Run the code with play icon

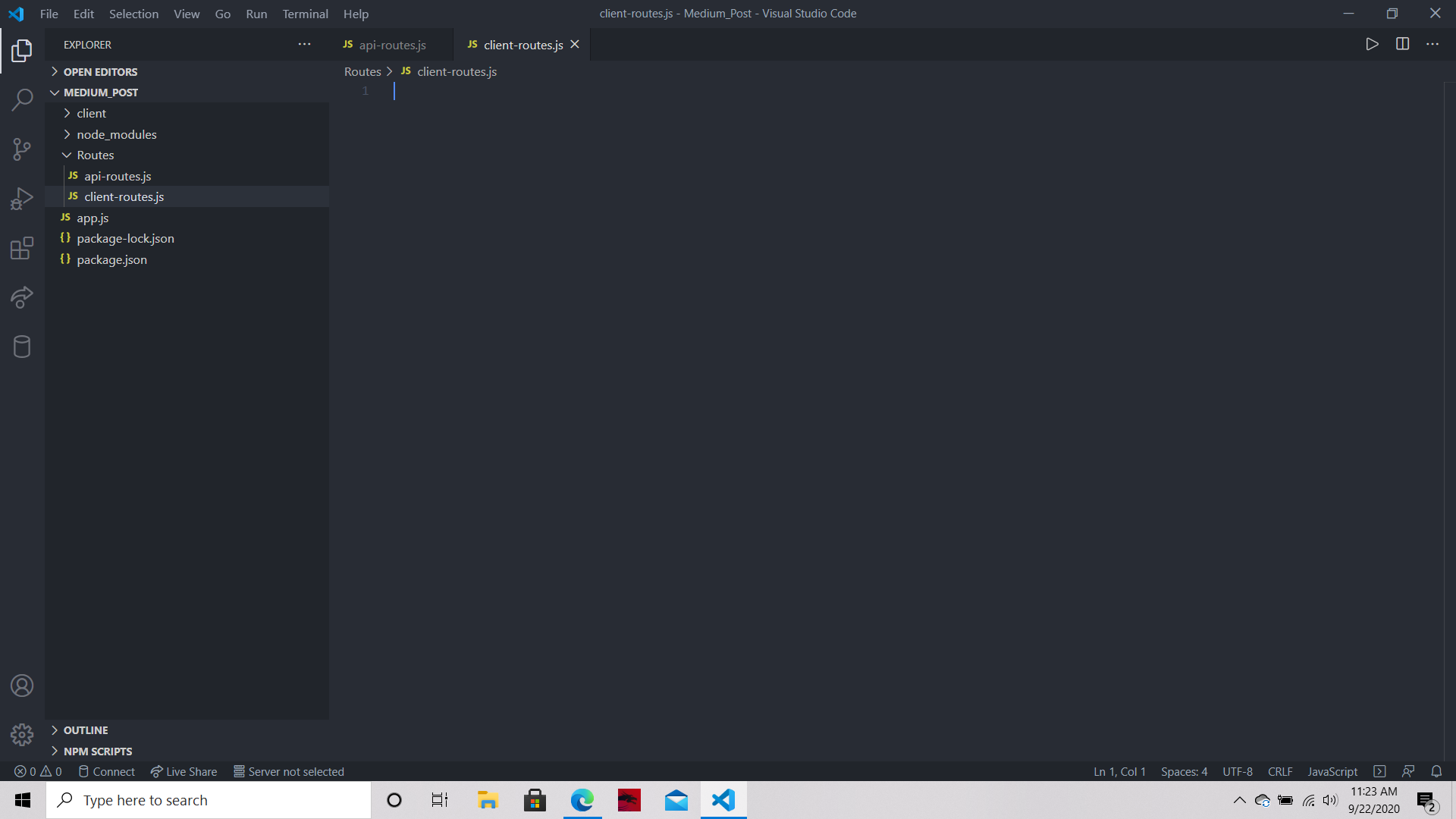tap(1372, 44)
